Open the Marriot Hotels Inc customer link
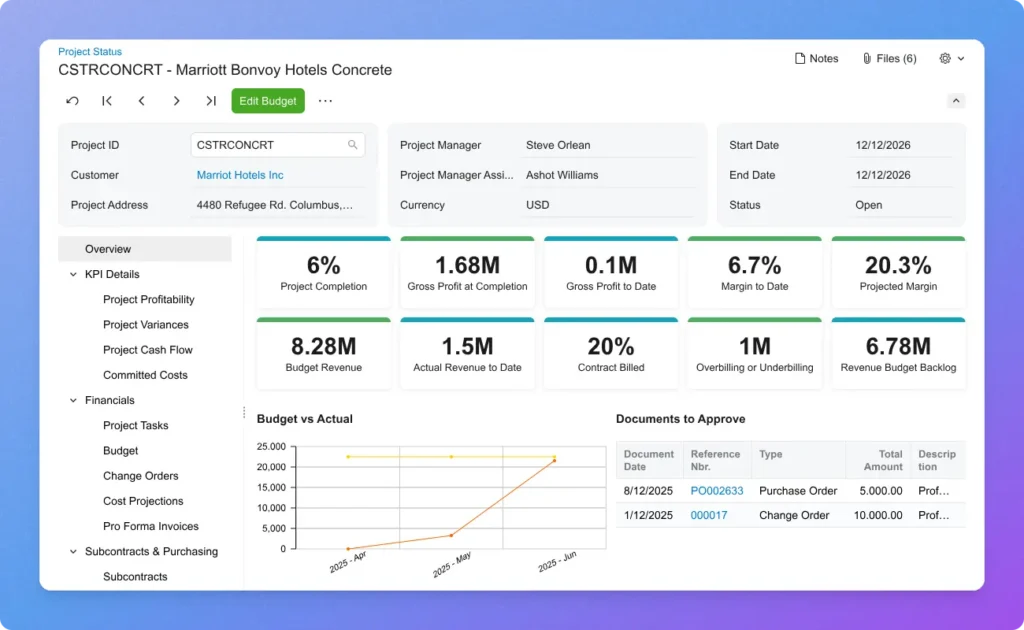This screenshot has width=1024, height=630. (x=240, y=175)
